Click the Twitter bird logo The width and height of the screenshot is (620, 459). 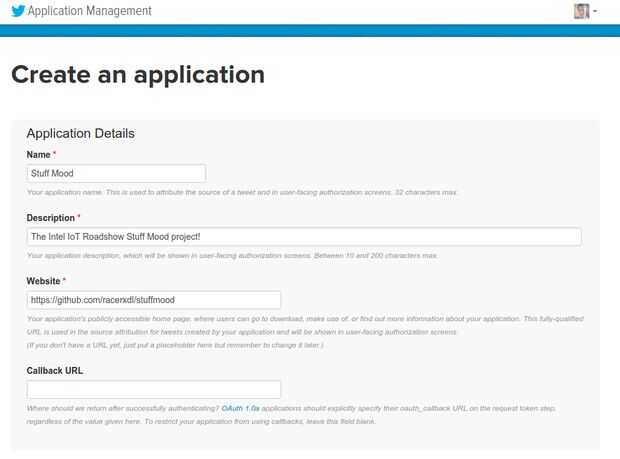pos(16,11)
